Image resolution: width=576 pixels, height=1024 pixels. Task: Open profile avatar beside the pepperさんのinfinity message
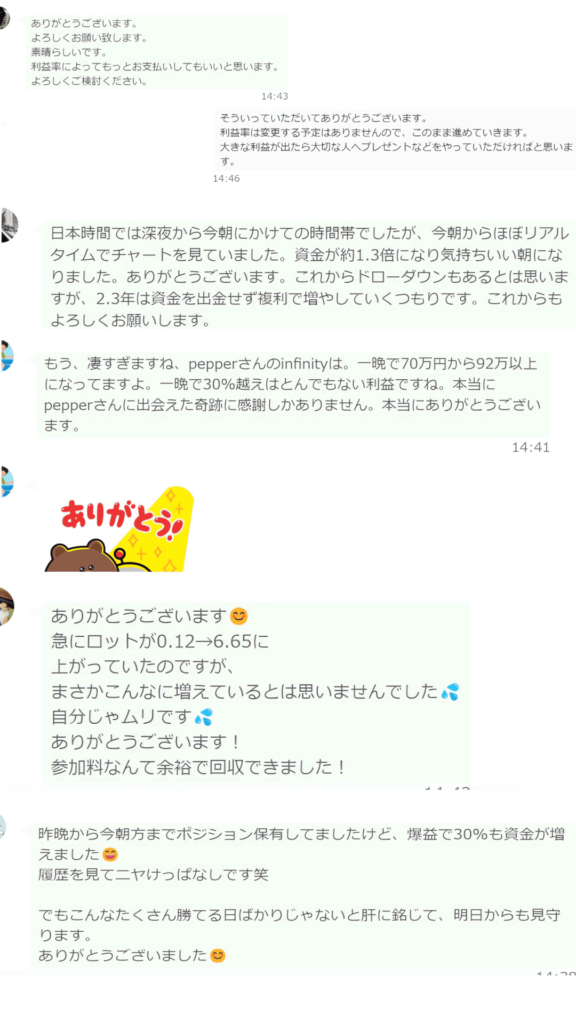(6, 356)
